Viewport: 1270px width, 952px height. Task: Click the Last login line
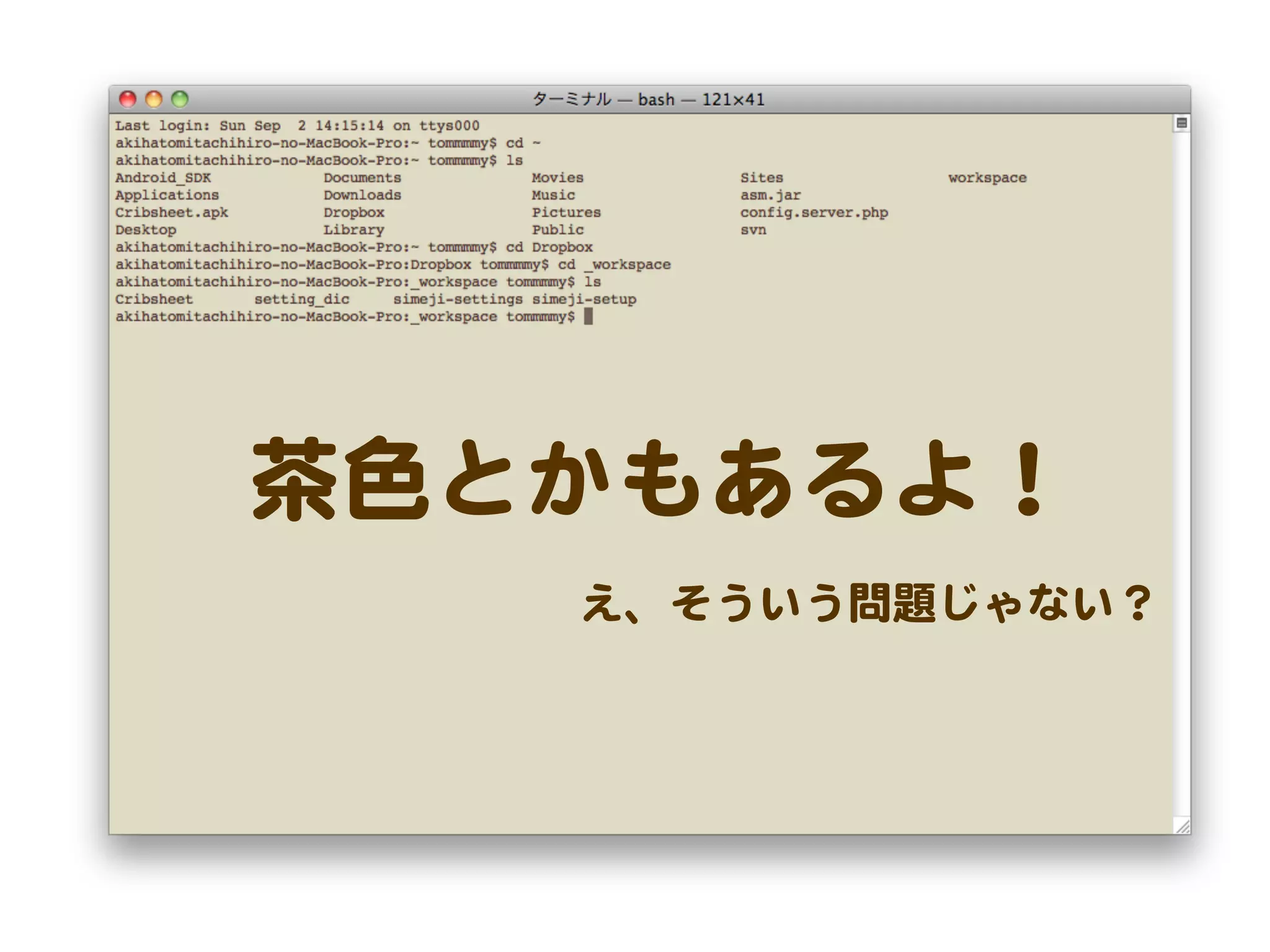click(297, 126)
